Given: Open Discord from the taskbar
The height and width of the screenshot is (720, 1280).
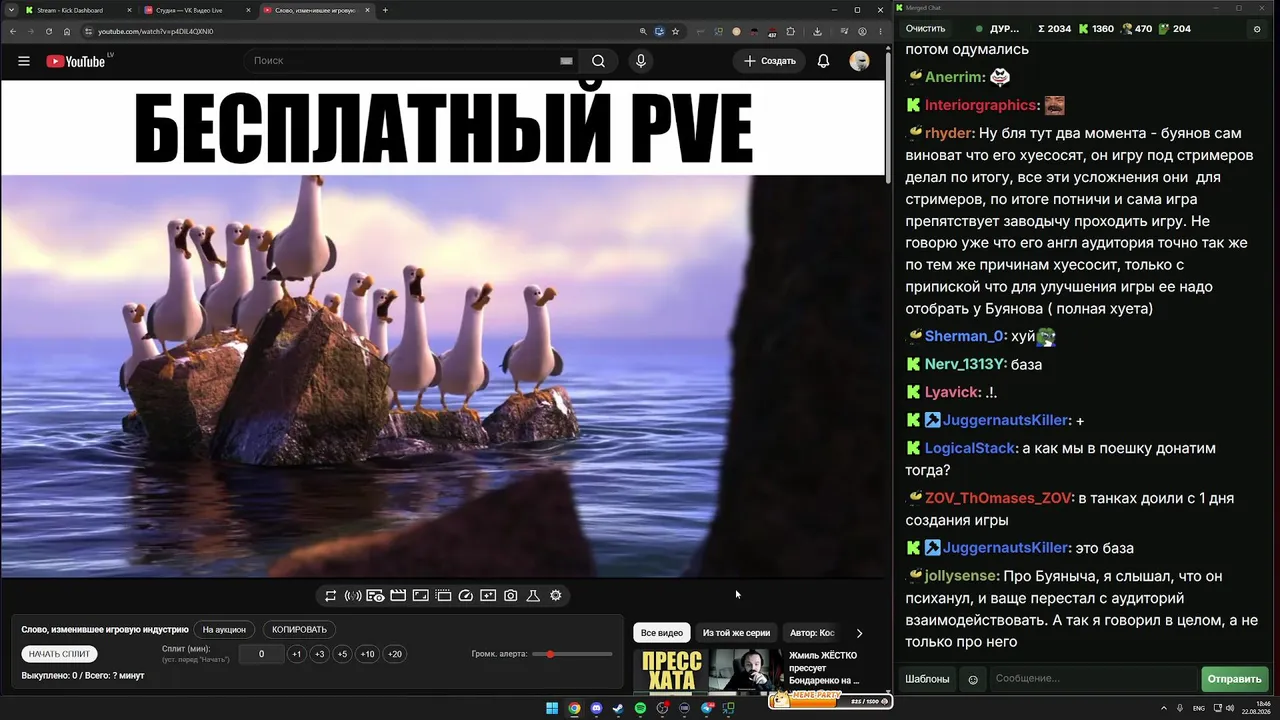Looking at the screenshot, I should pyautogui.click(x=597, y=709).
